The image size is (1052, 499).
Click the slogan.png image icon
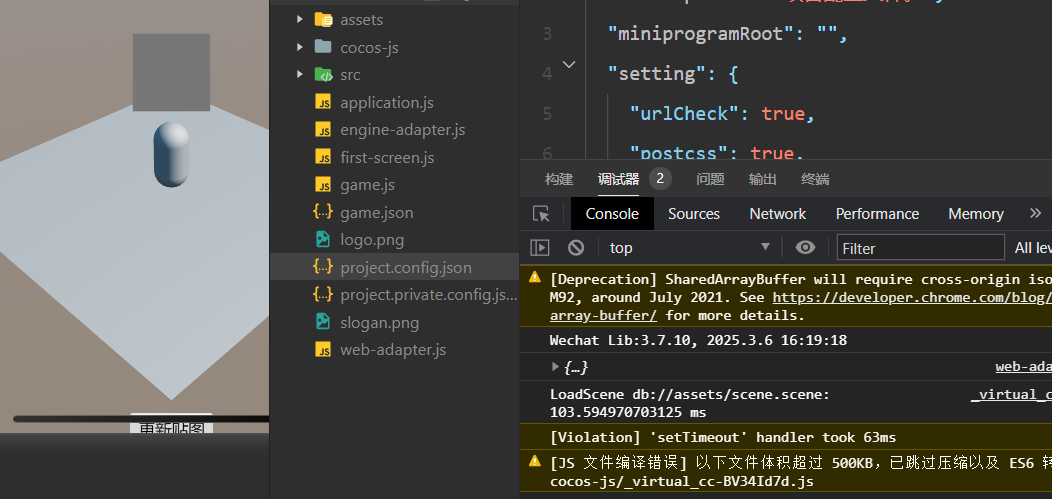[x=323, y=322]
